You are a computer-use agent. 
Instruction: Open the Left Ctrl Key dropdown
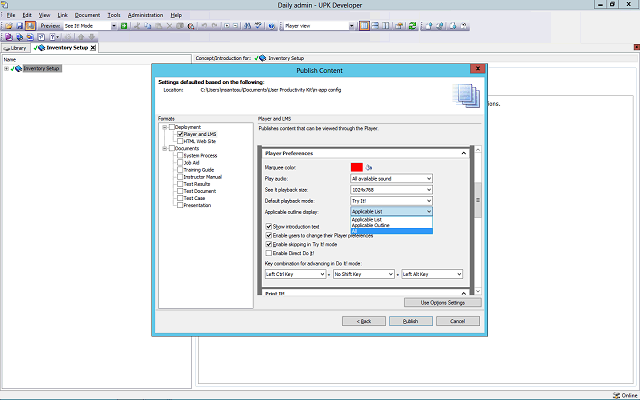[295, 274]
